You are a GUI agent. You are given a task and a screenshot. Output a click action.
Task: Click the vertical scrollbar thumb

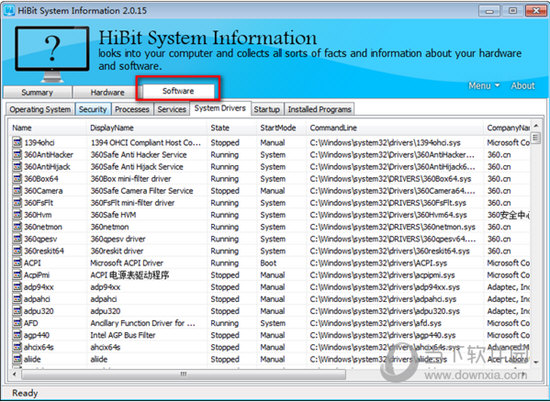pyautogui.click(x=536, y=137)
